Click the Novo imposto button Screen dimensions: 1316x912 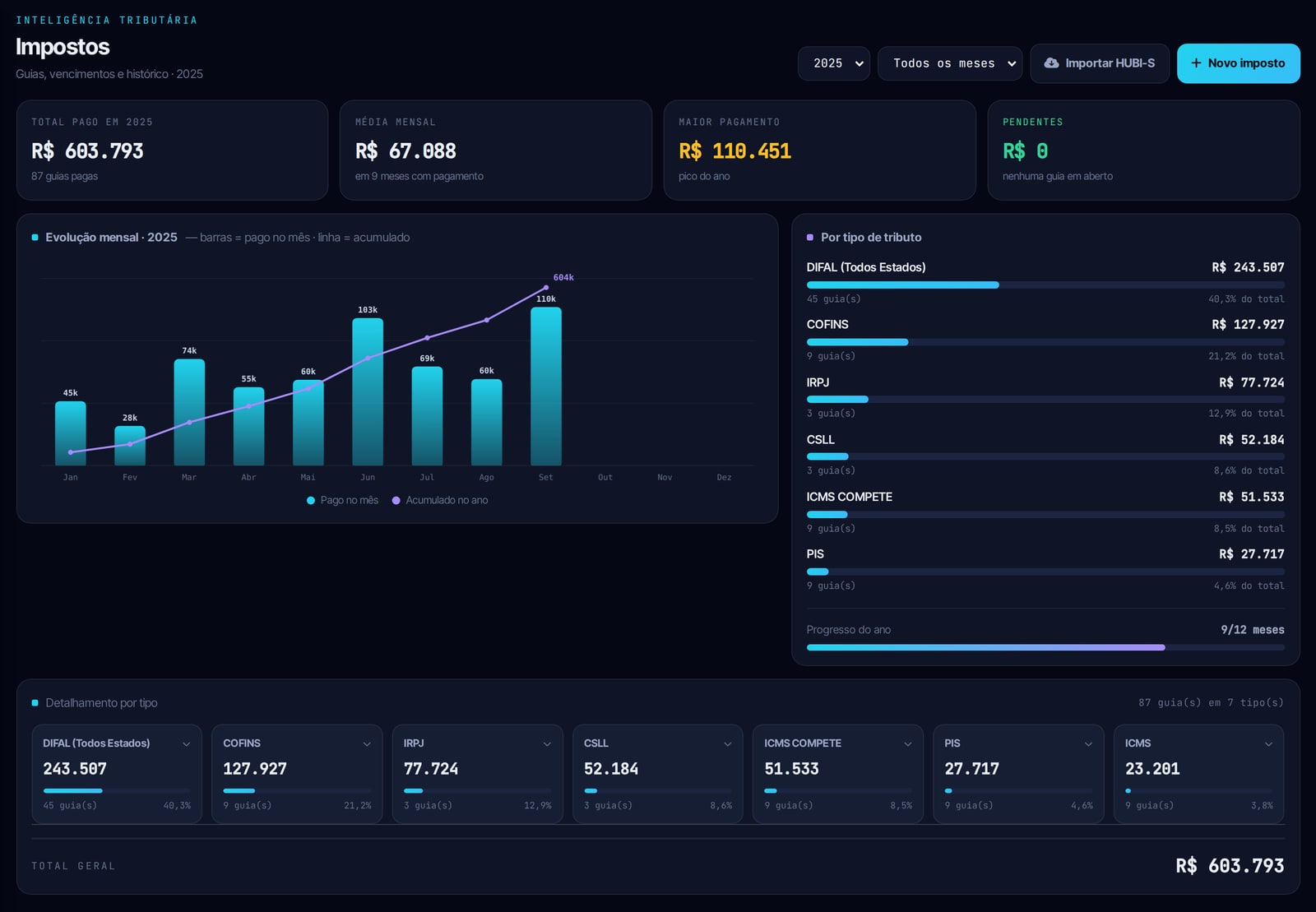1239,63
